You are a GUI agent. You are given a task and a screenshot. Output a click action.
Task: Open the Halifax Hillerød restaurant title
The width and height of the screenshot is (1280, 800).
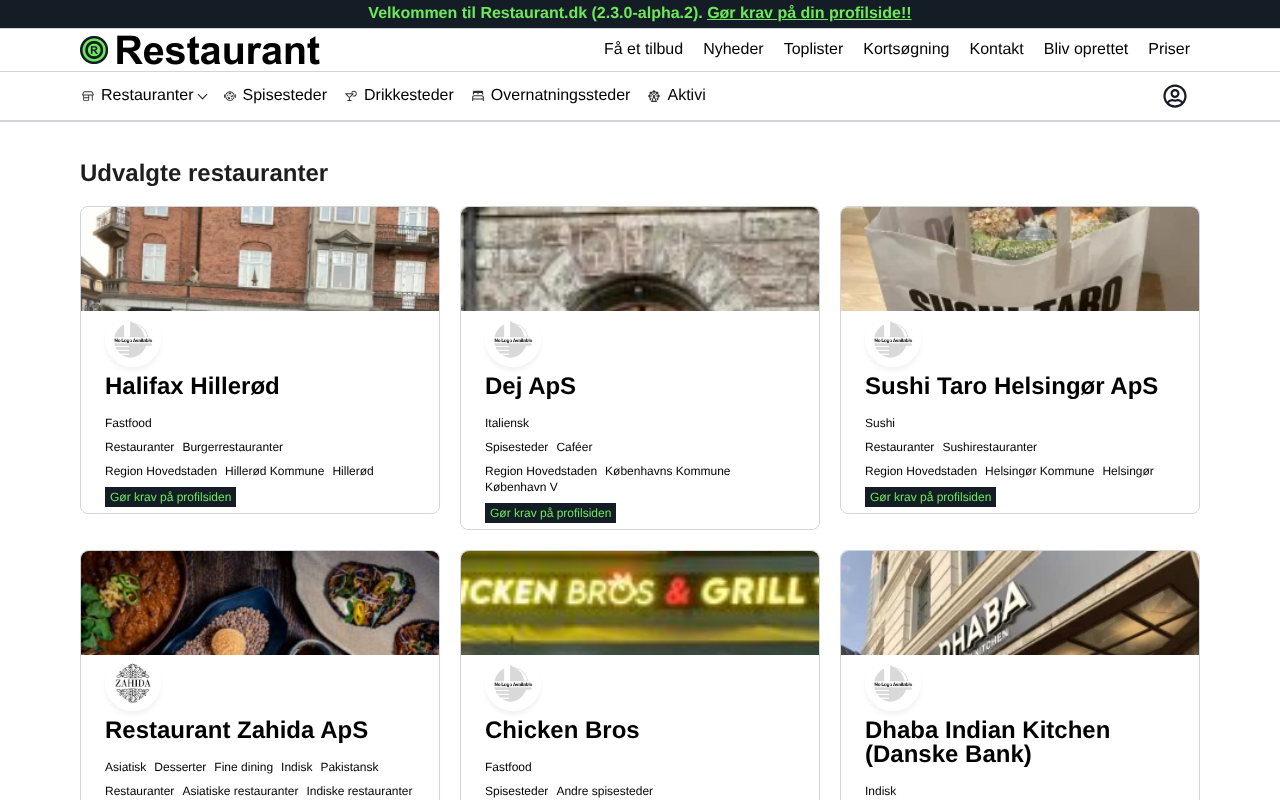coord(192,386)
